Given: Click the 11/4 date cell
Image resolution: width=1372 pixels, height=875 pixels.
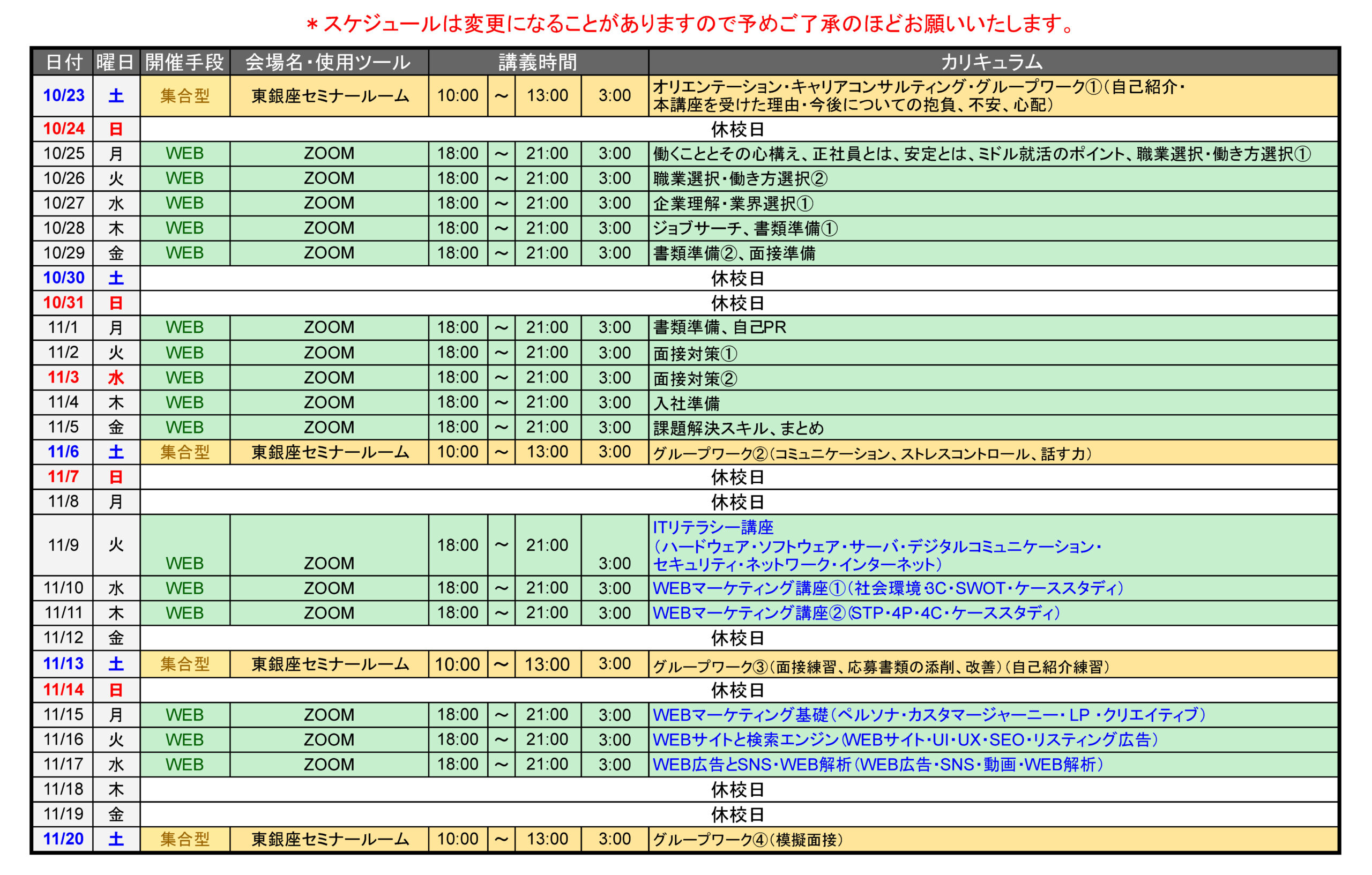Looking at the screenshot, I should [63, 403].
